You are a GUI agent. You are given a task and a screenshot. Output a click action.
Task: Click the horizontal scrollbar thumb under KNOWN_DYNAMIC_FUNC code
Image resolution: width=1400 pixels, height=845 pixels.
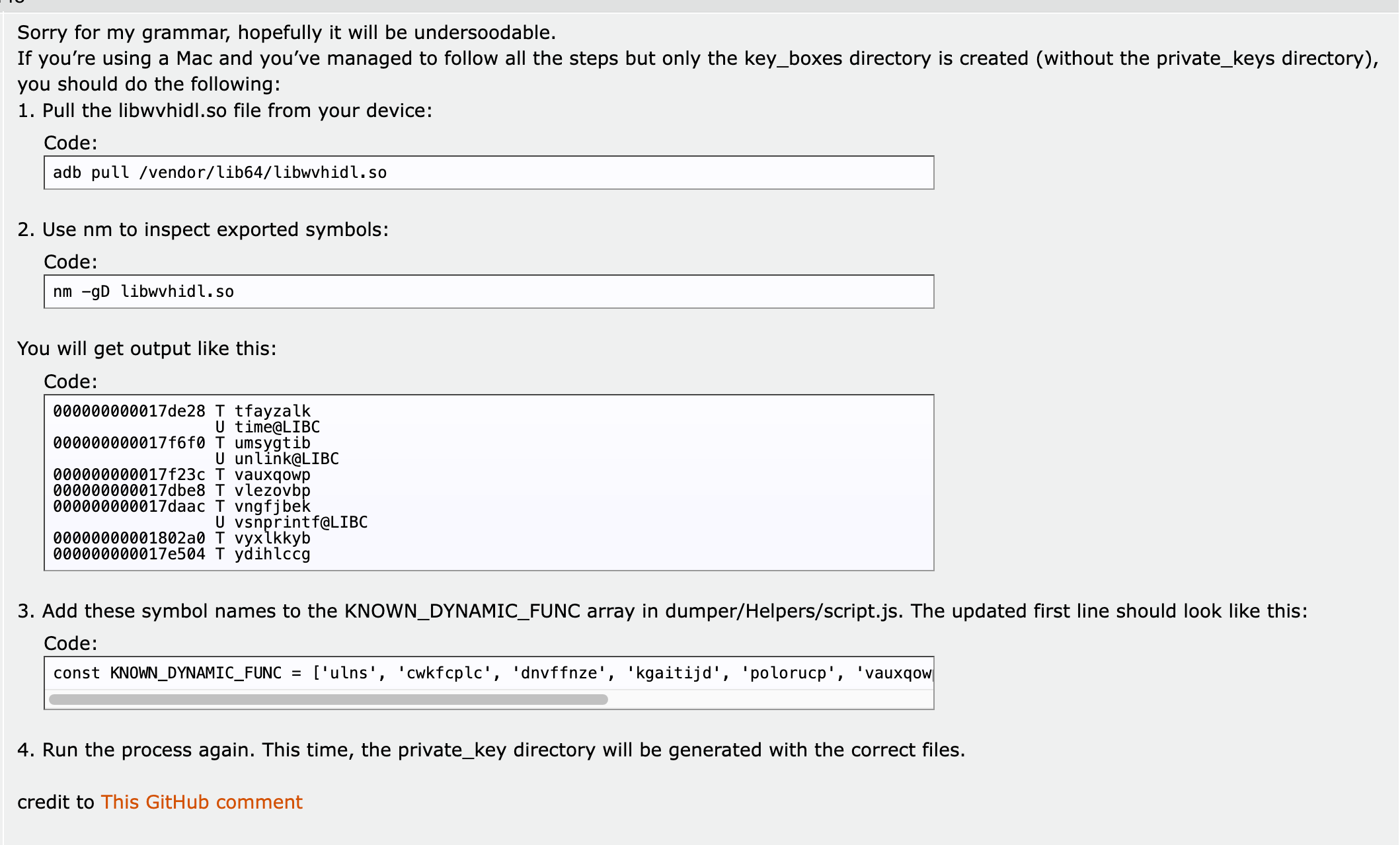coord(328,700)
